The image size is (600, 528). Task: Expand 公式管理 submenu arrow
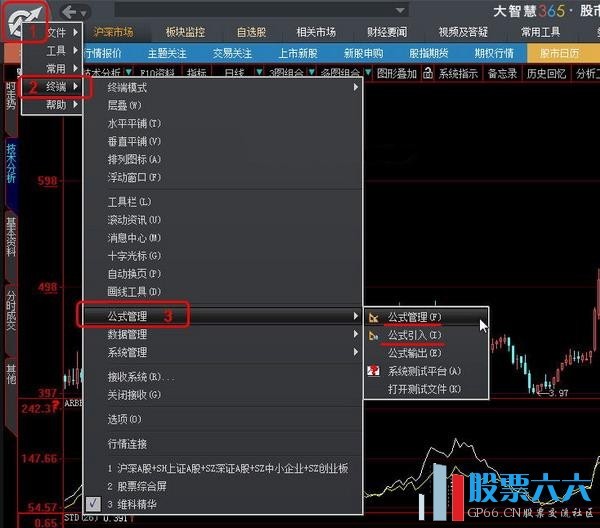tap(355, 316)
